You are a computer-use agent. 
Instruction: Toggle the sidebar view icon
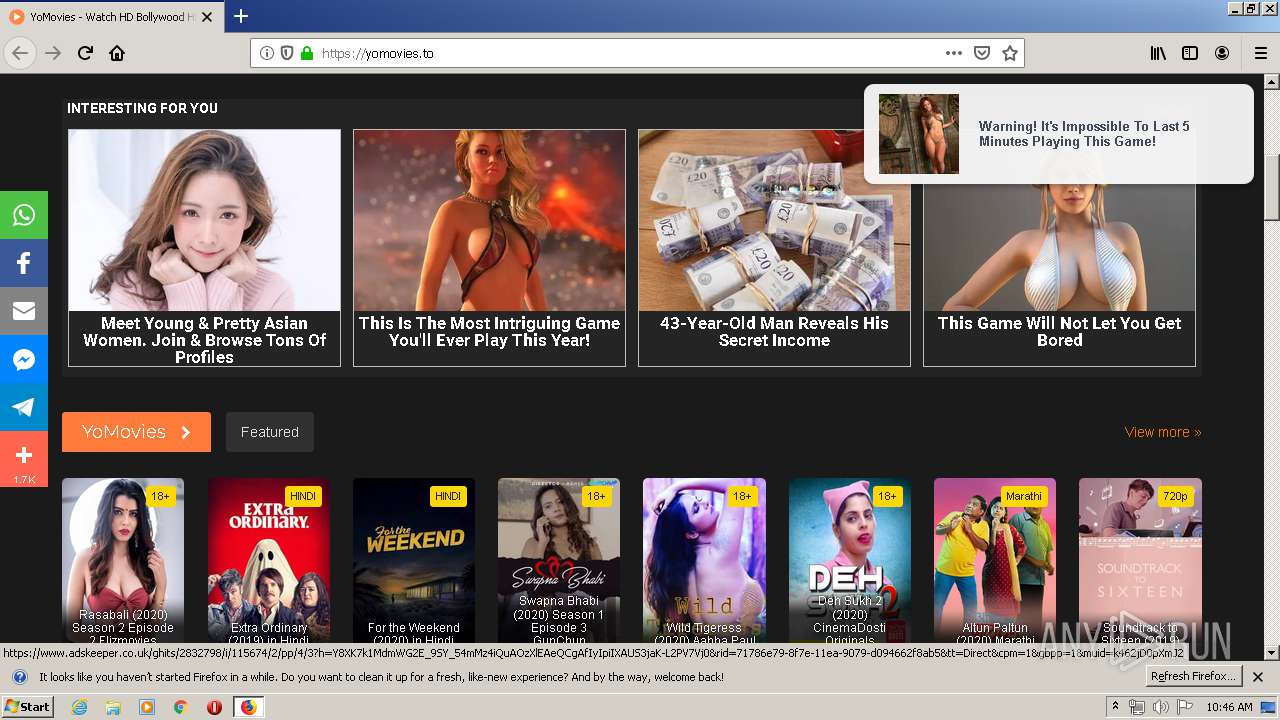[1190, 53]
